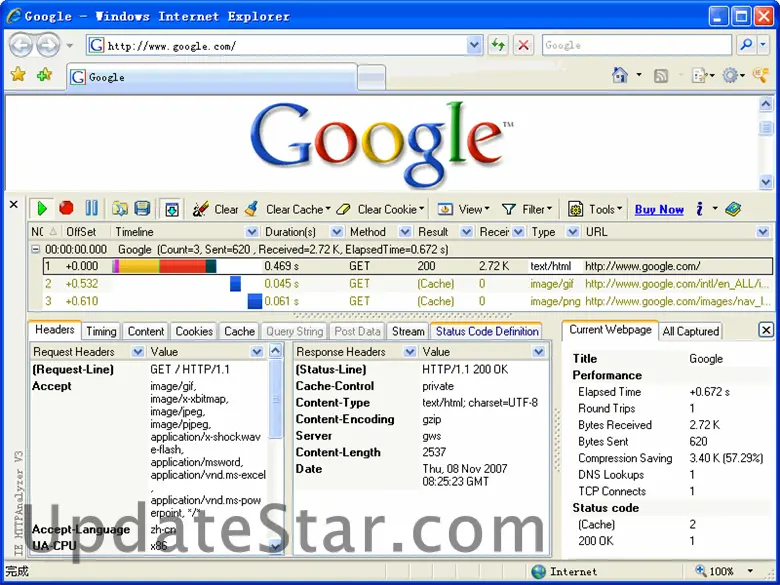Screen dimensions: 780x585
Task: Open the browser Tools gear icon
Action: pos(730,76)
